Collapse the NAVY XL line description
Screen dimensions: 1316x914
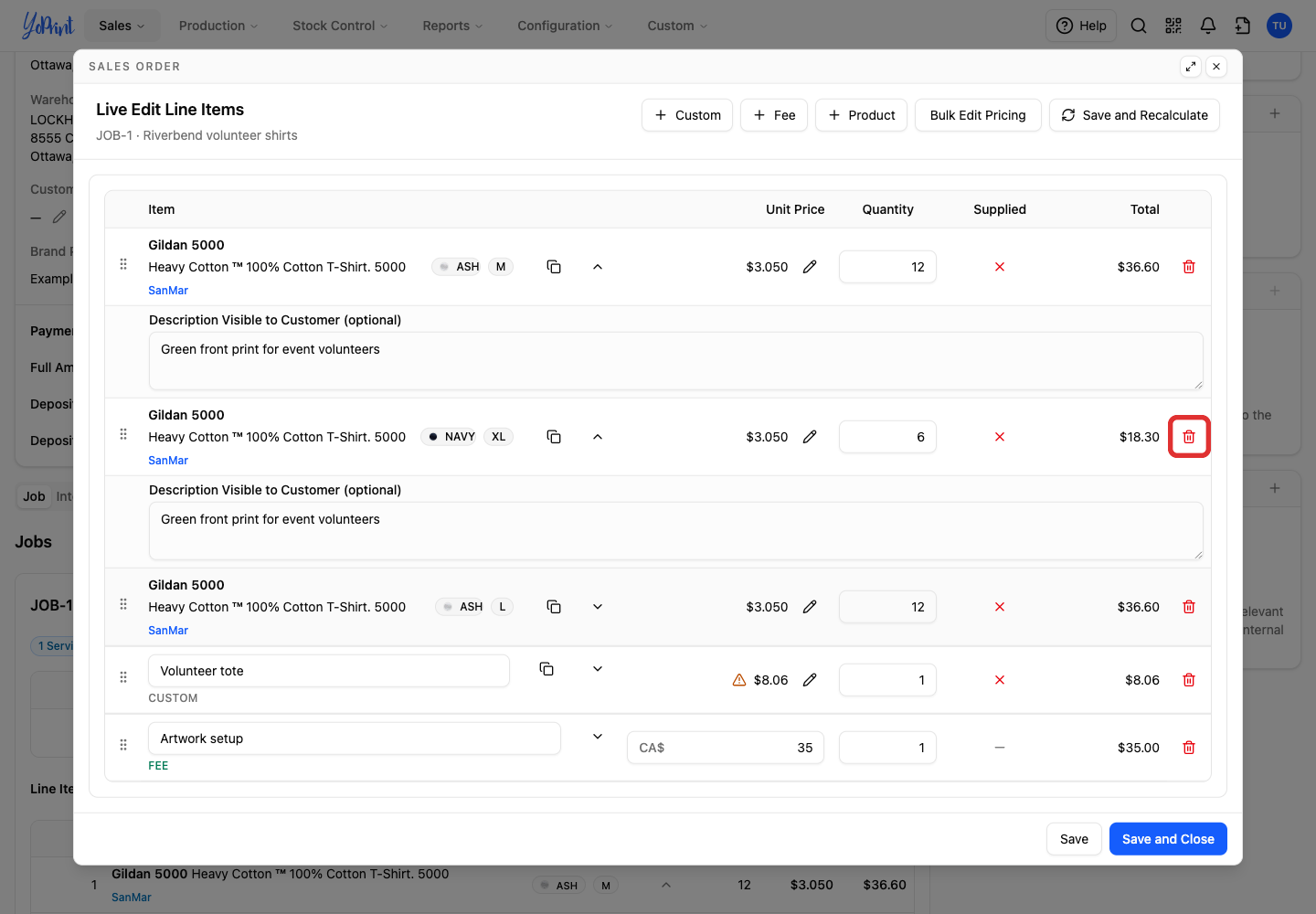coord(598,437)
